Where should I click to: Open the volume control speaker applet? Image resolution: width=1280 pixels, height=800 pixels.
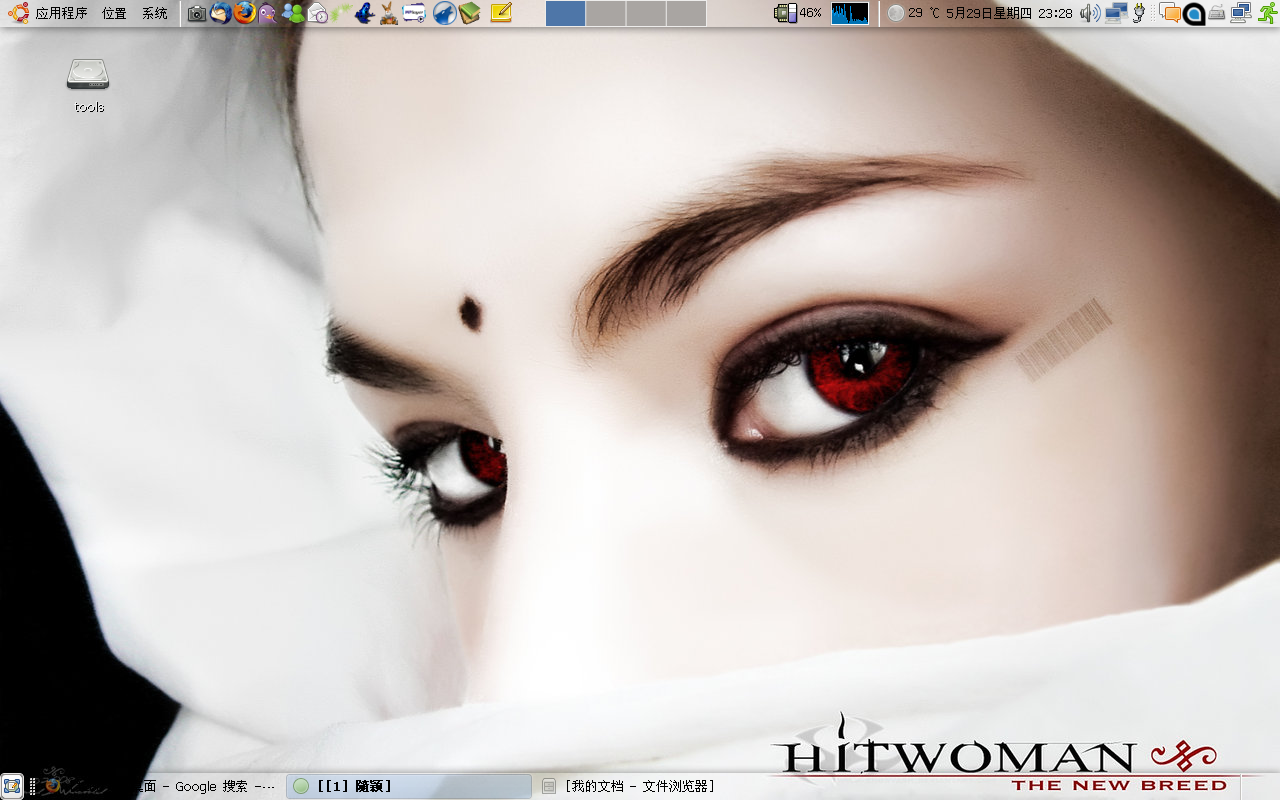(1090, 13)
